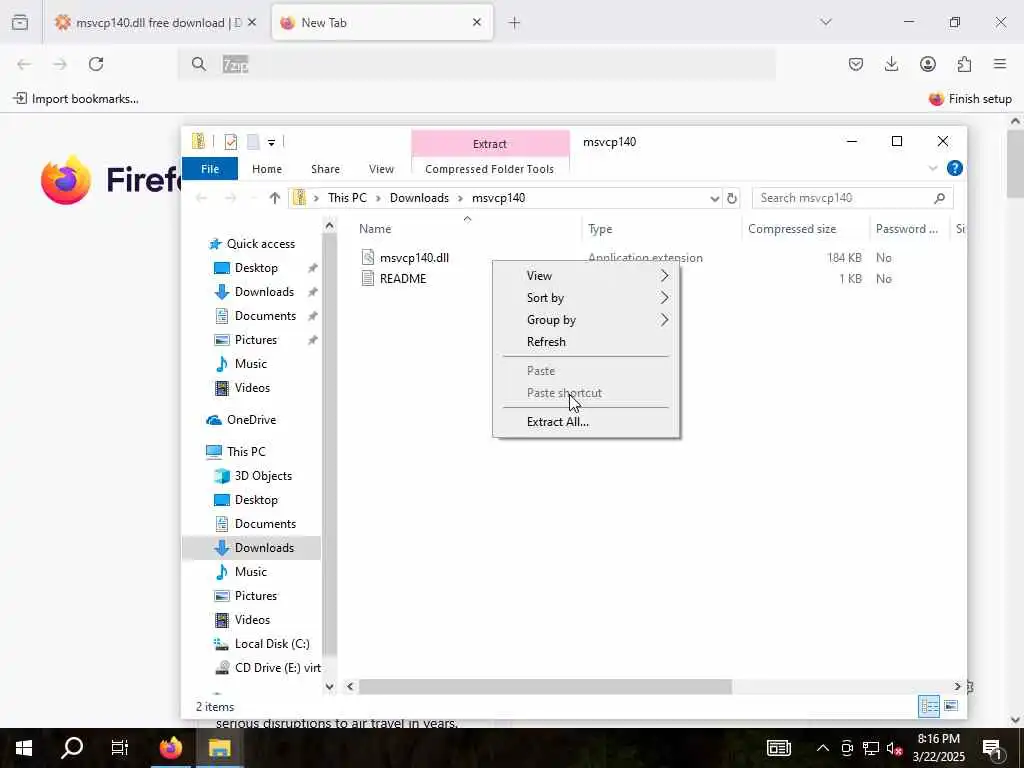
Task: Click the Explorer Properties quick access icon
Action: pyautogui.click(x=231, y=142)
